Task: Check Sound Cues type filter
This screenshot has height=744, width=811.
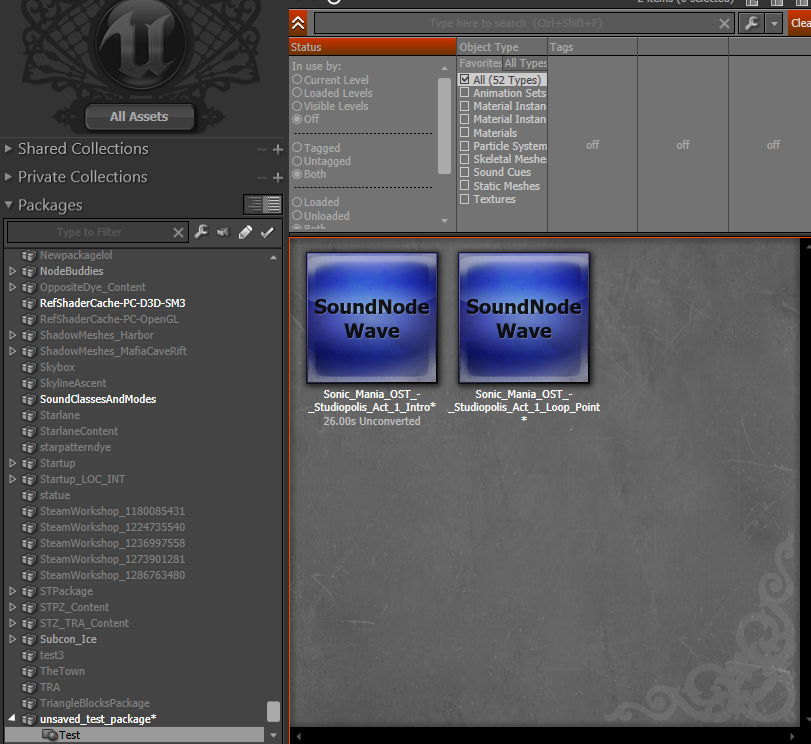Action: pyautogui.click(x=464, y=172)
